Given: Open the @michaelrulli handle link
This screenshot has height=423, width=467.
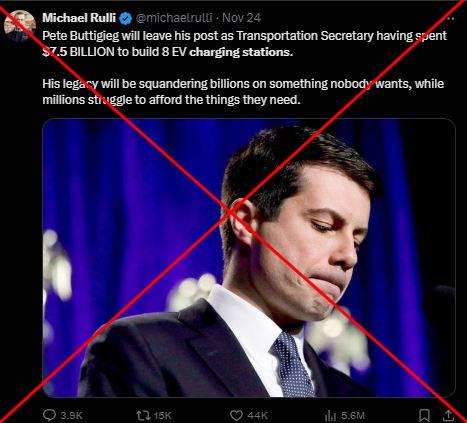Looking at the screenshot, I should (174, 18).
